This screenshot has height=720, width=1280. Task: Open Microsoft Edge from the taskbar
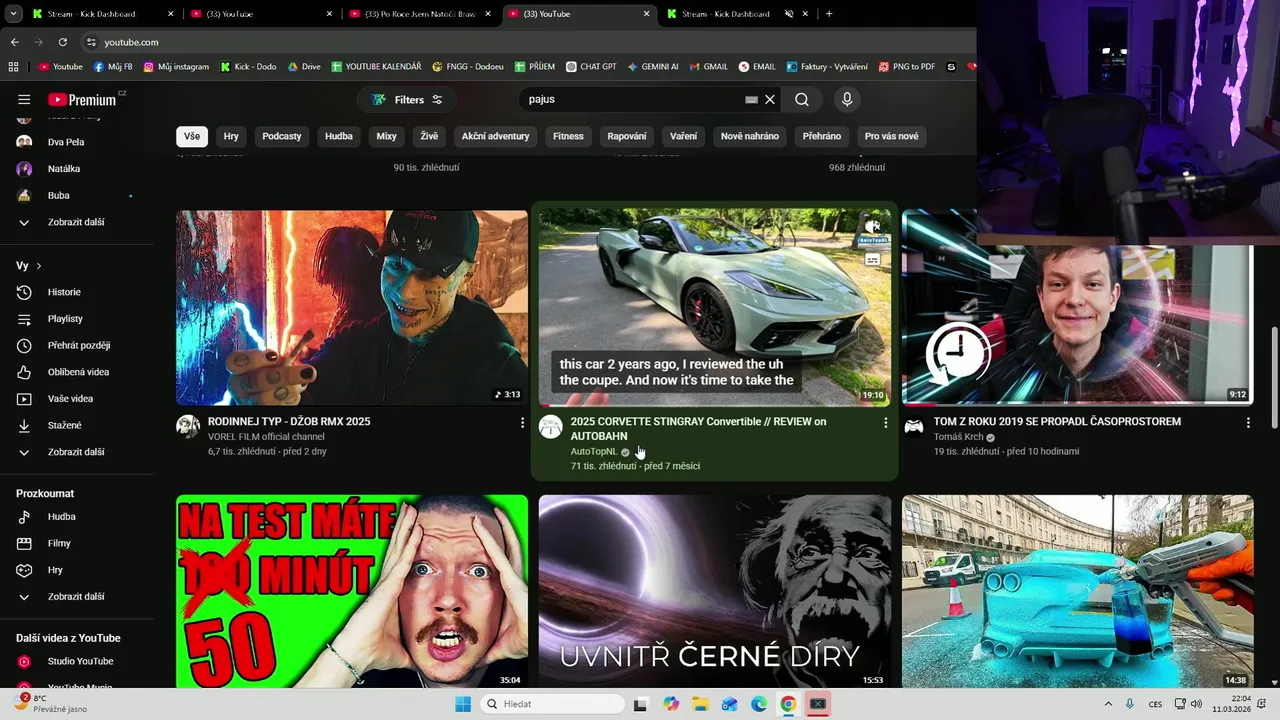(759, 704)
